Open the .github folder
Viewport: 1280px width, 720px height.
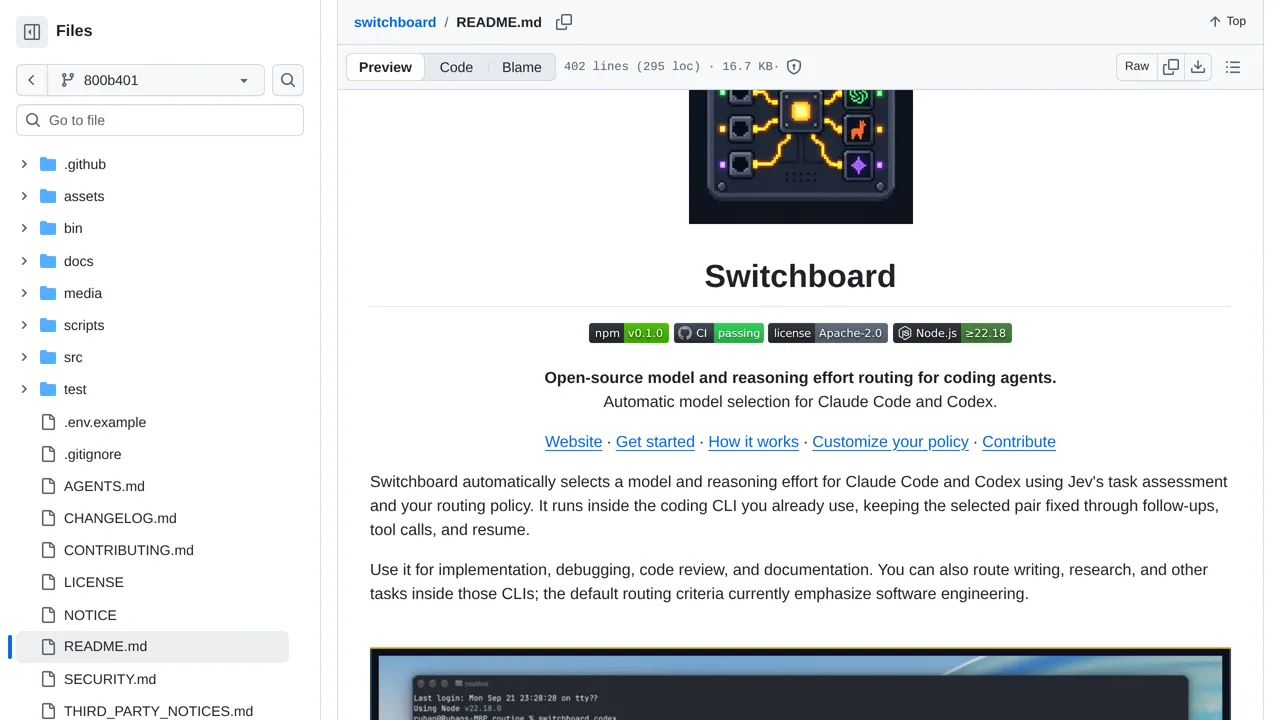coord(85,164)
